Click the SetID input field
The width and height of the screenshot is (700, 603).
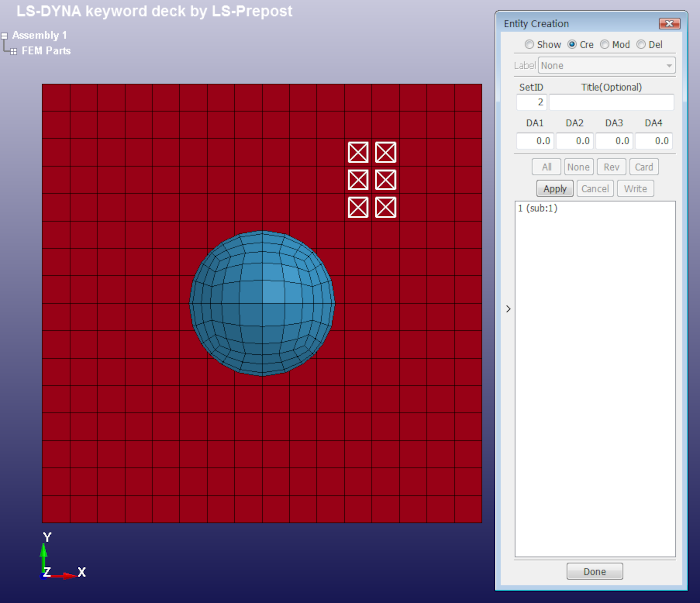coord(531,102)
